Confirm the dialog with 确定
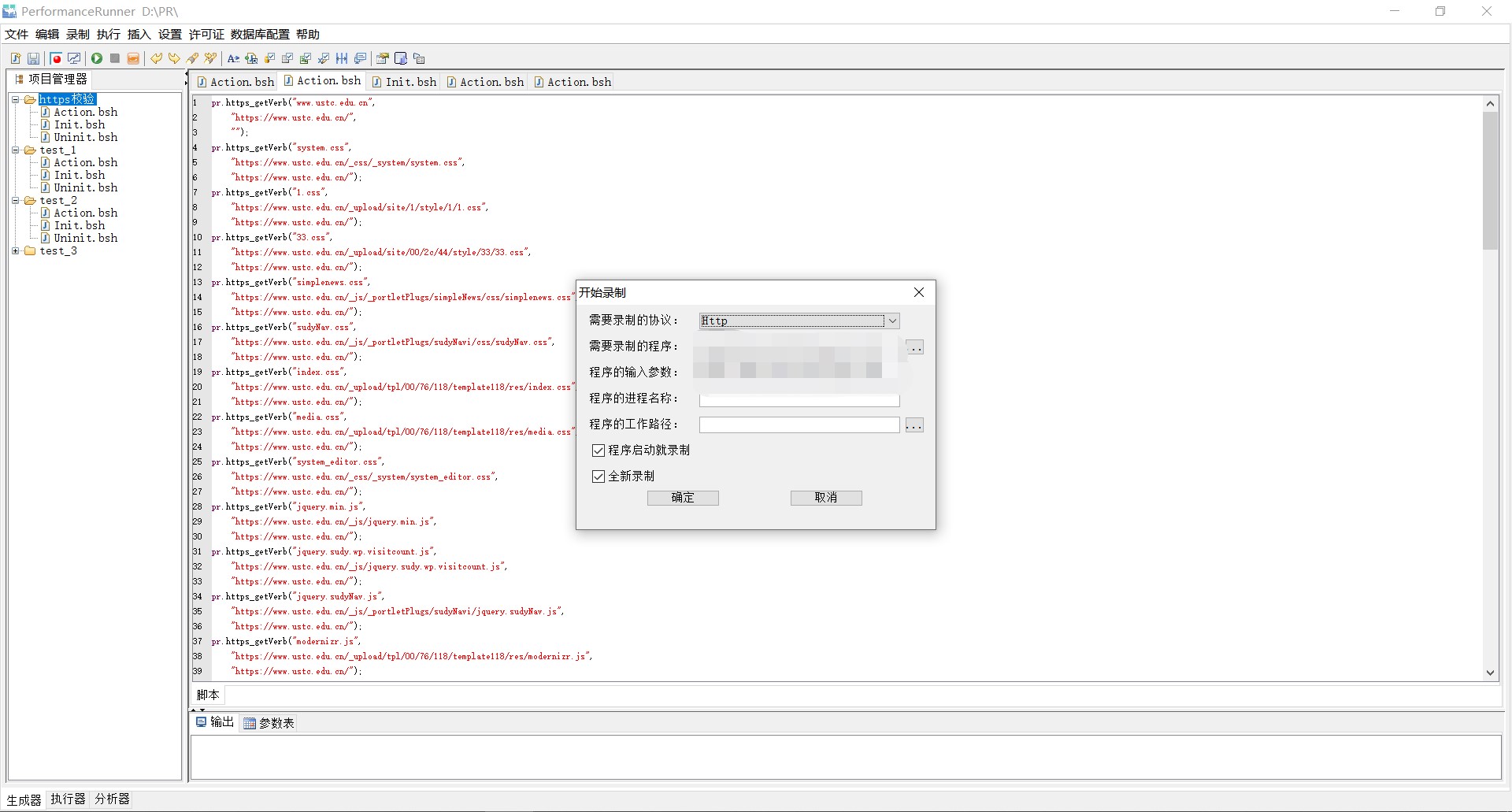1512x812 pixels. 683,498
